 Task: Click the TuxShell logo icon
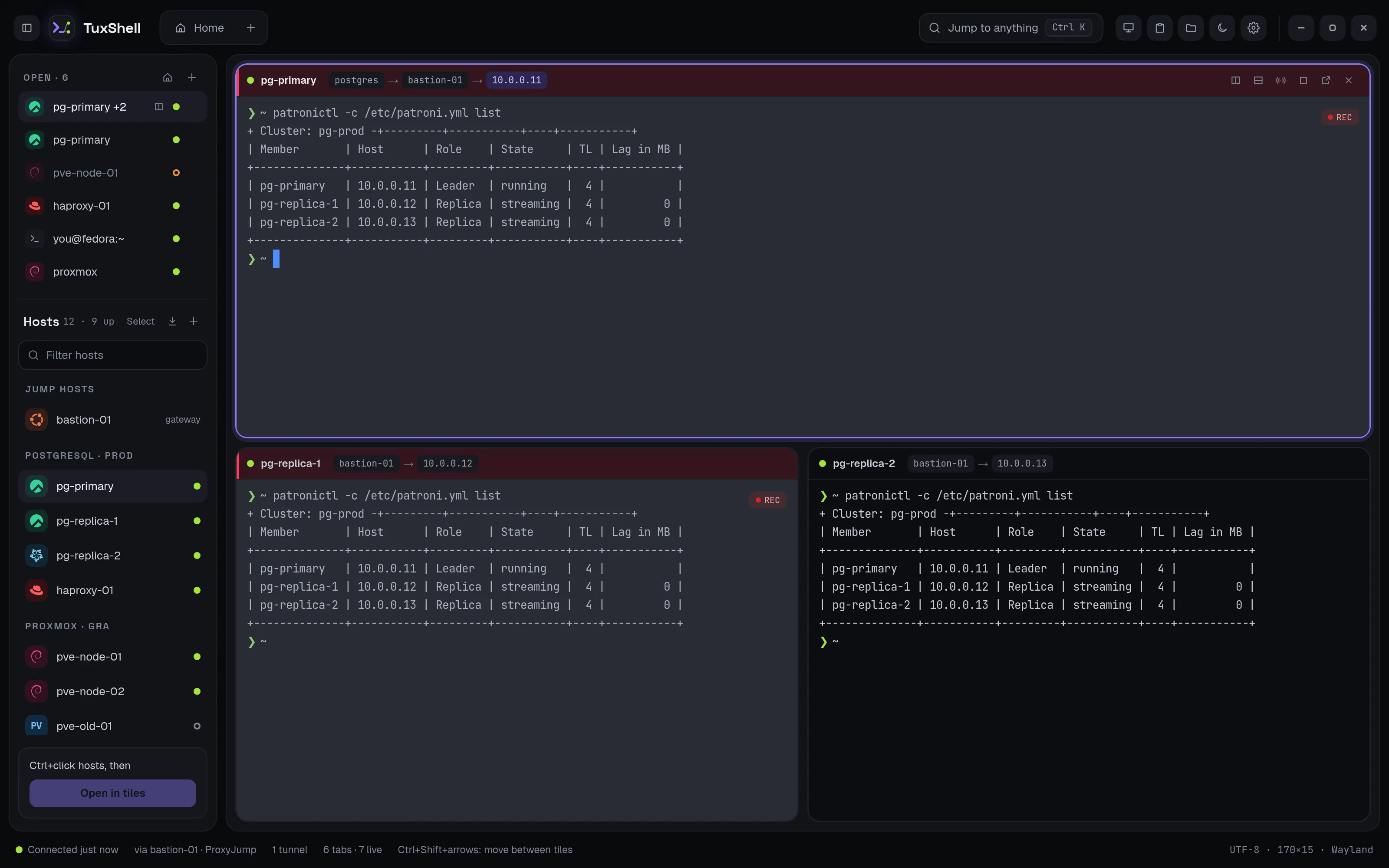(x=61, y=27)
